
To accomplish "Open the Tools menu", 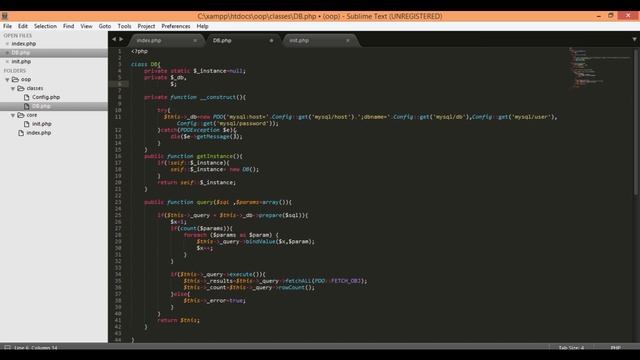I will point(124,26).
